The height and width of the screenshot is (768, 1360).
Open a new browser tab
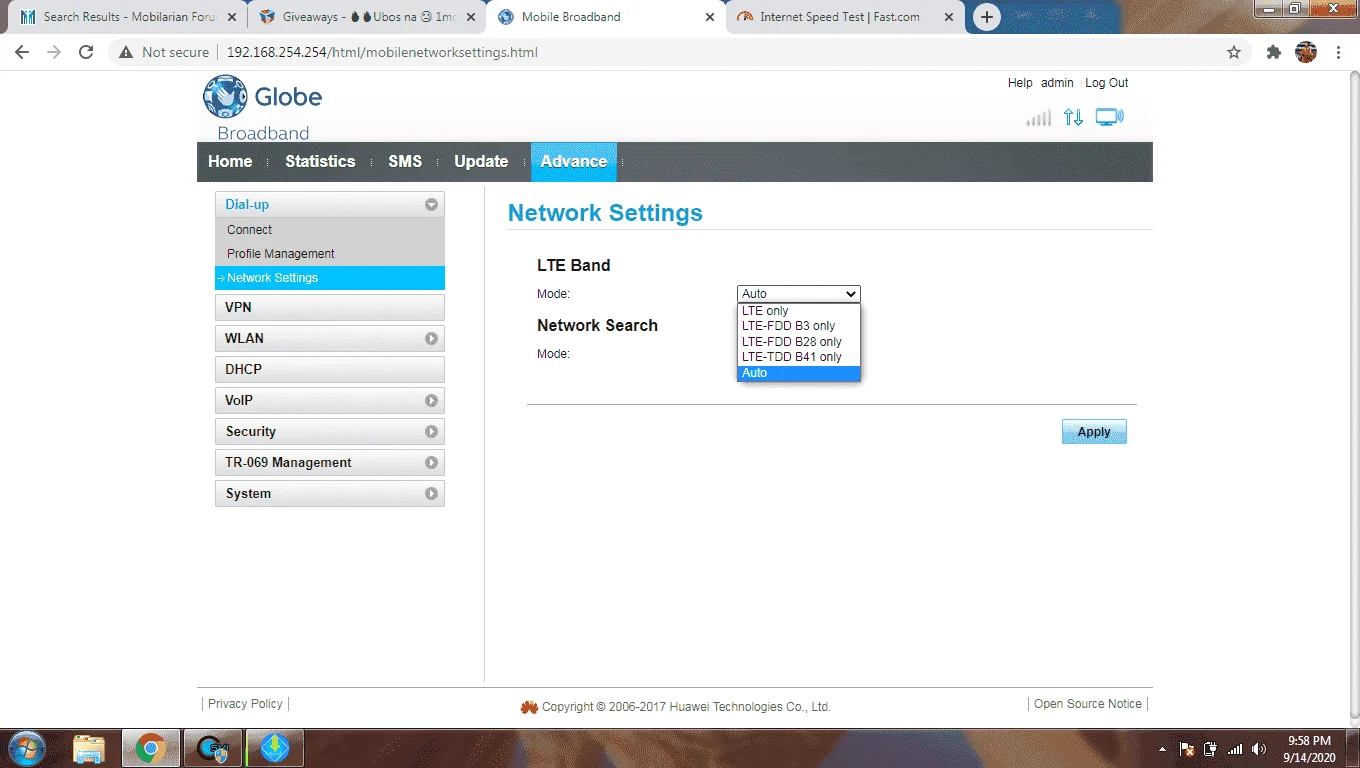pos(986,17)
